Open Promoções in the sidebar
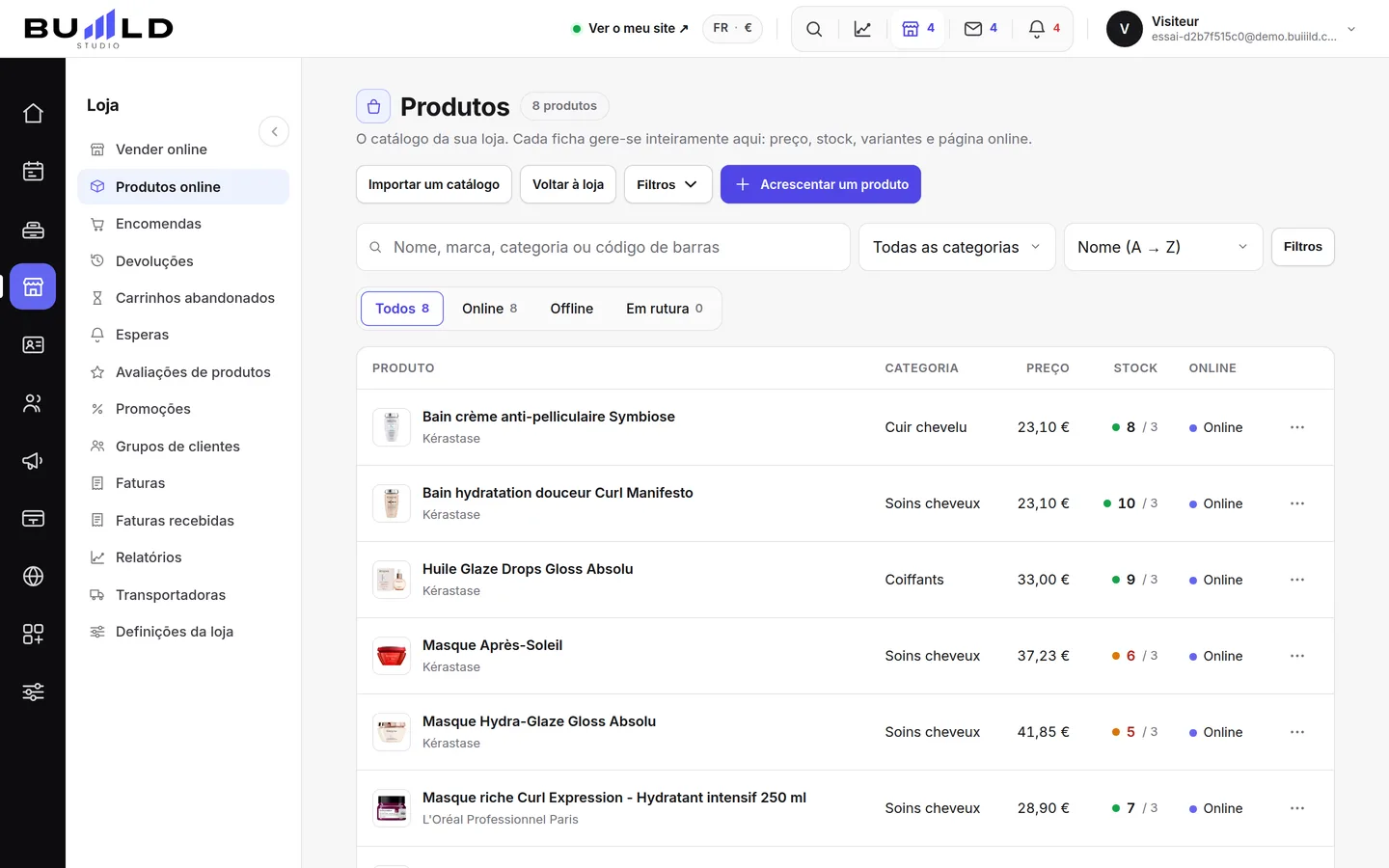 pyautogui.click(x=183, y=409)
